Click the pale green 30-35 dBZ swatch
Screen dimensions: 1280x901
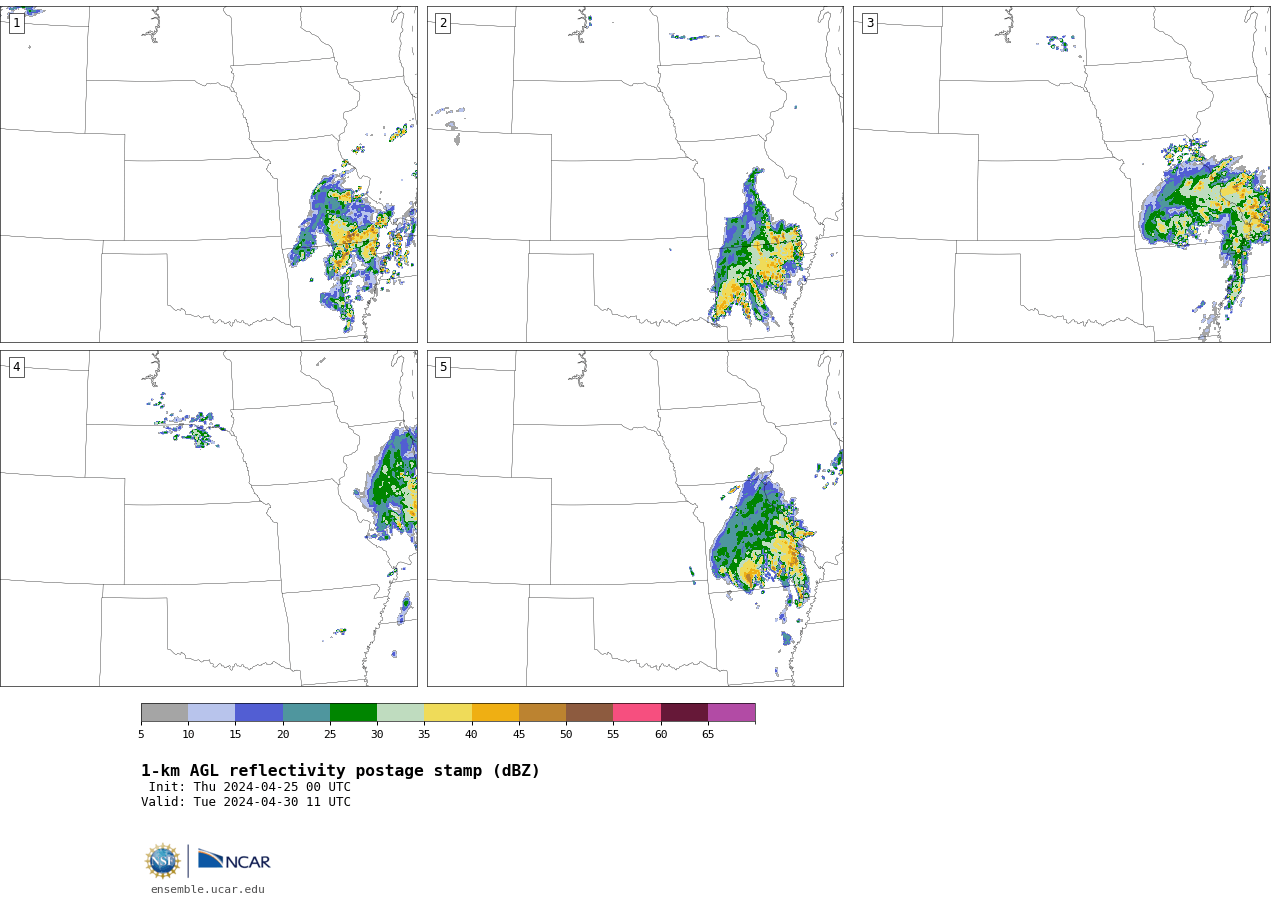(400, 713)
